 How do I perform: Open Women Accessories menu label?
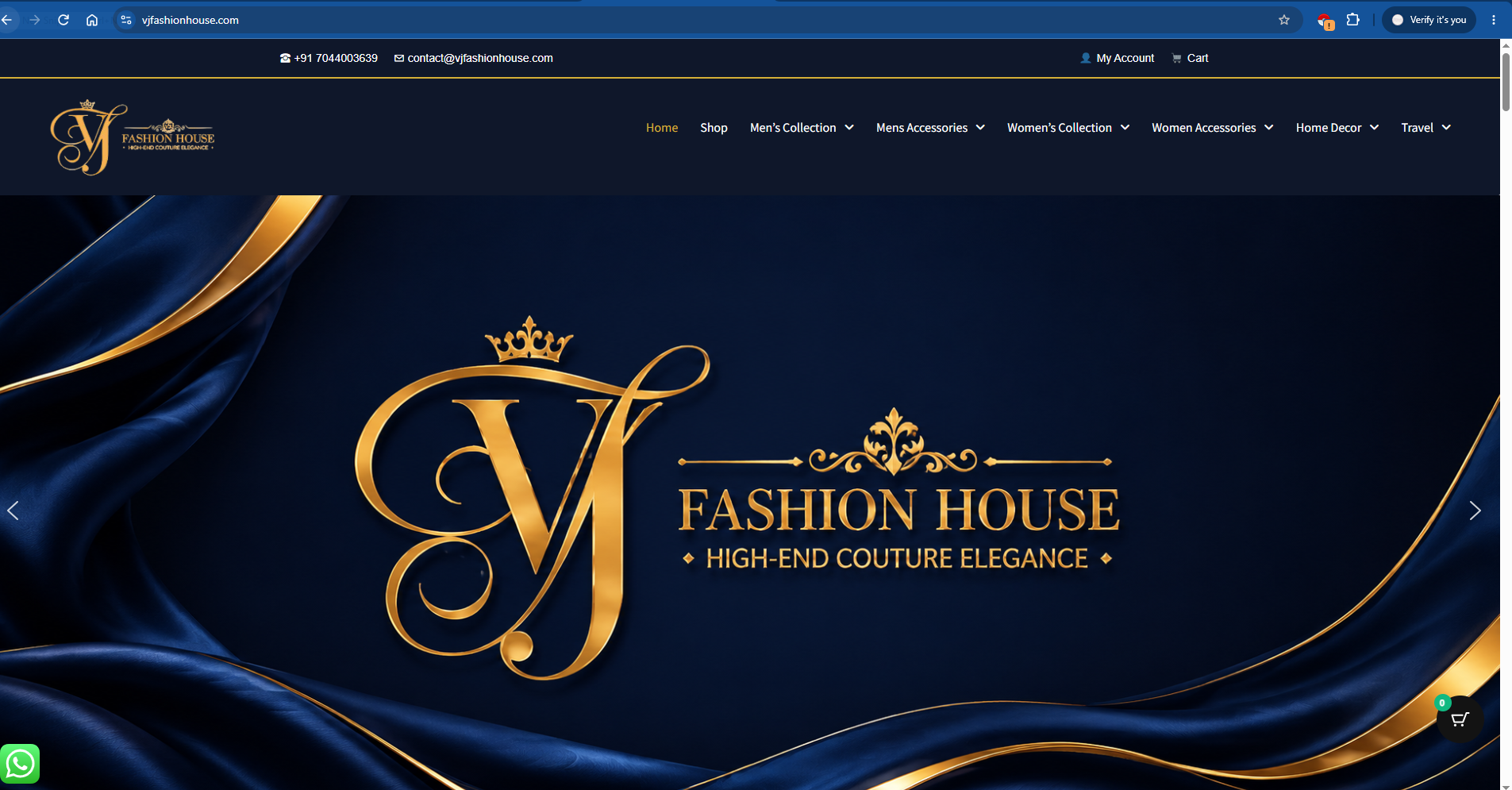pos(1204,128)
